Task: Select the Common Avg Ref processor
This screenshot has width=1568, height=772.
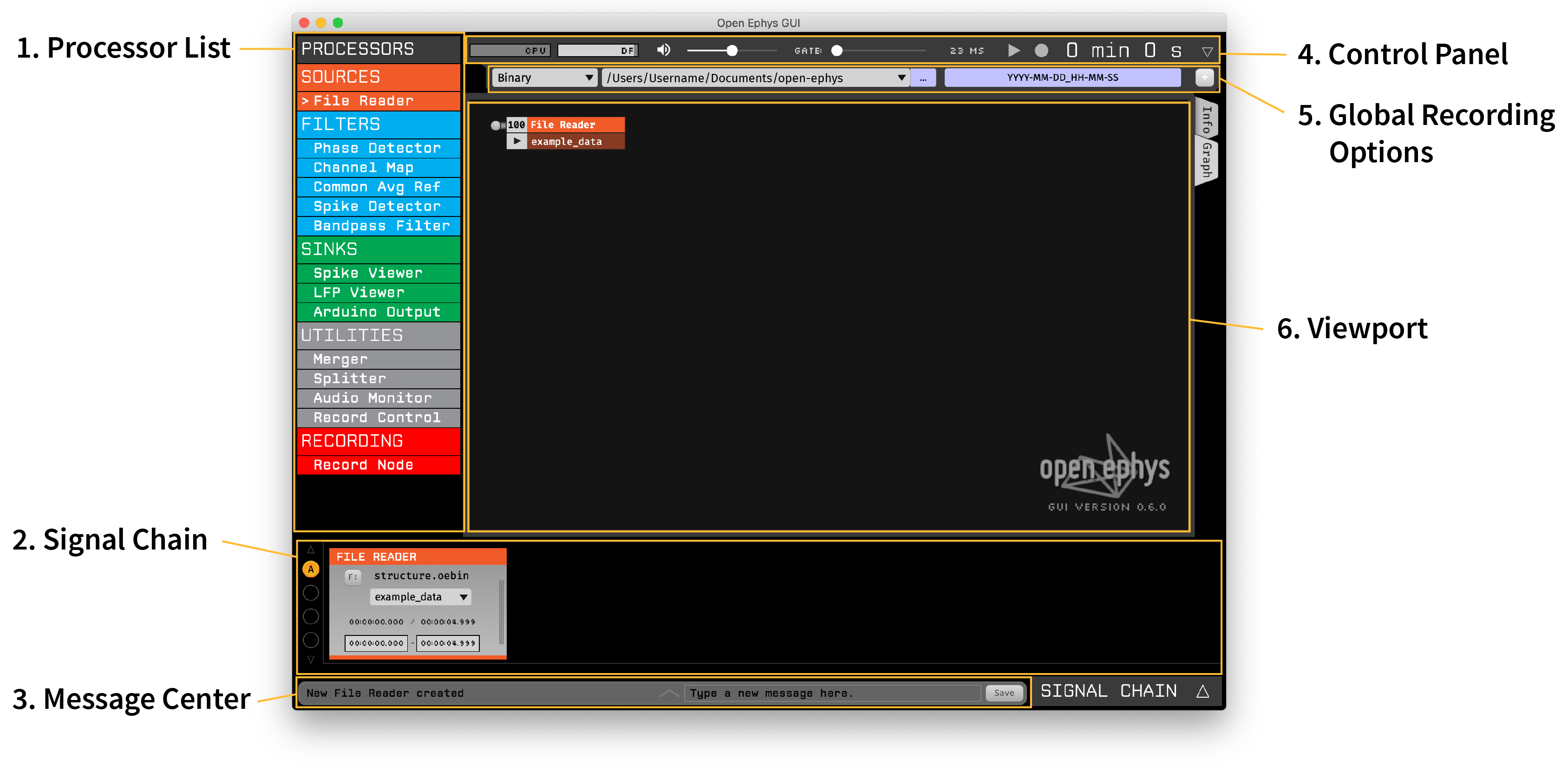Action: click(x=379, y=187)
